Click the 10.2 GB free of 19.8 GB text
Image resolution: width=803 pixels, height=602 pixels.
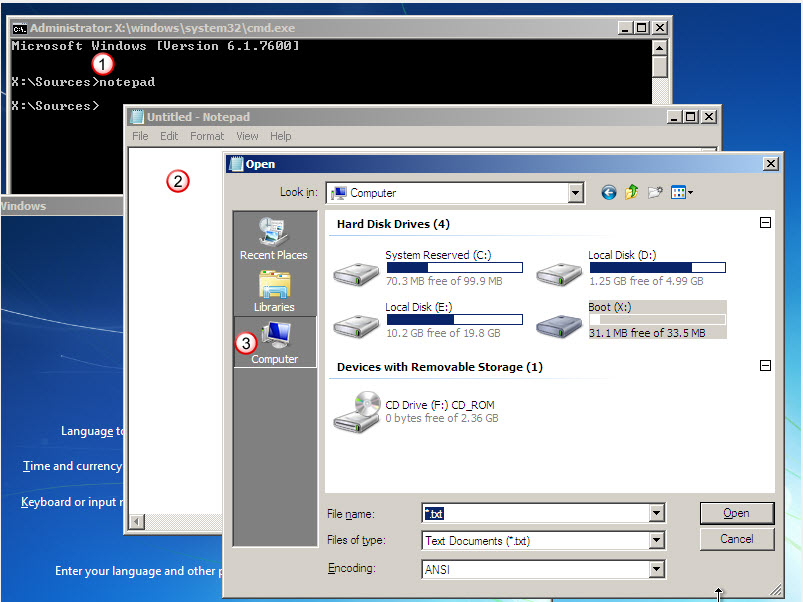443,333
